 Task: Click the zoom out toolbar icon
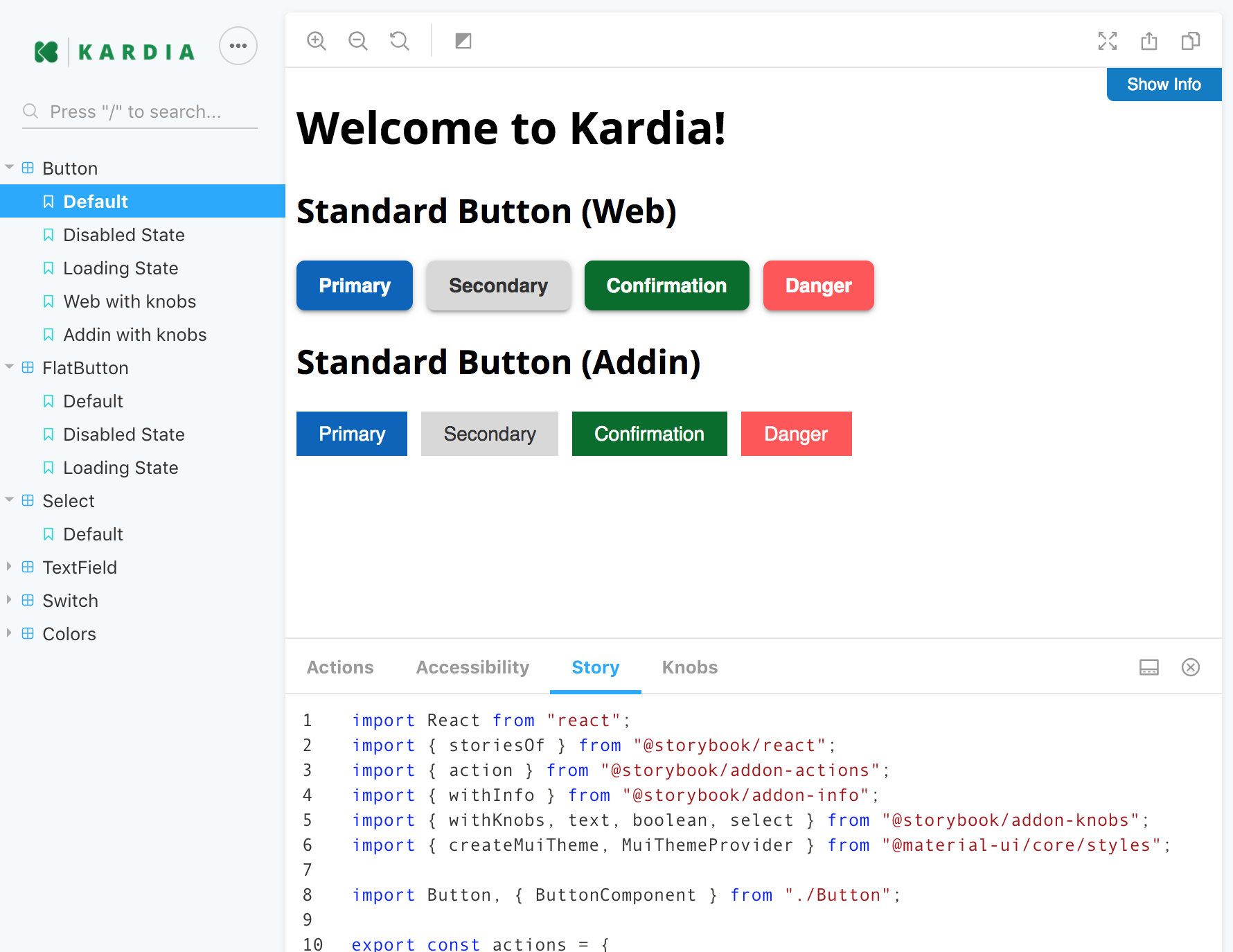tap(358, 41)
